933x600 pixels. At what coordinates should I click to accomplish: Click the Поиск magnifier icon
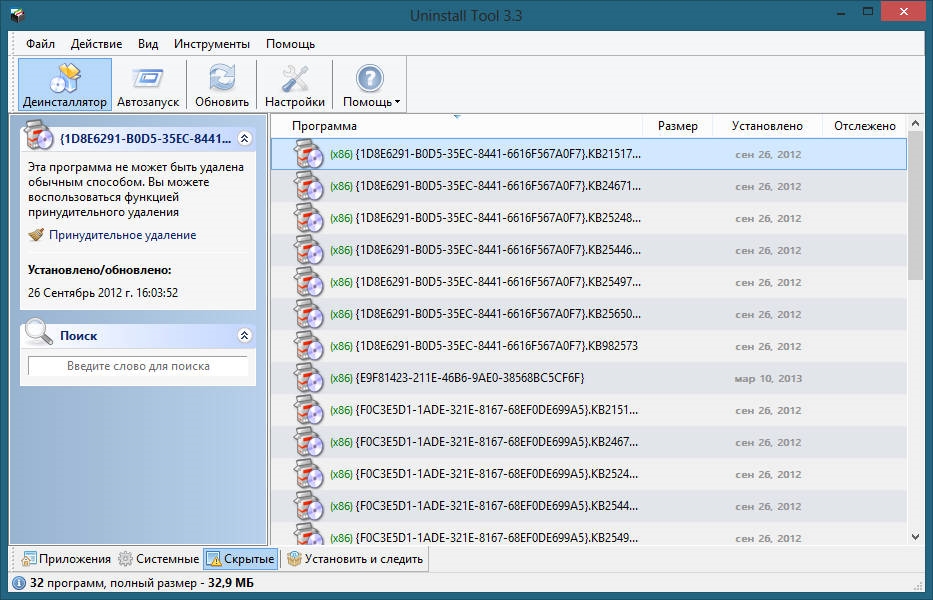click(x=38, y=333)
